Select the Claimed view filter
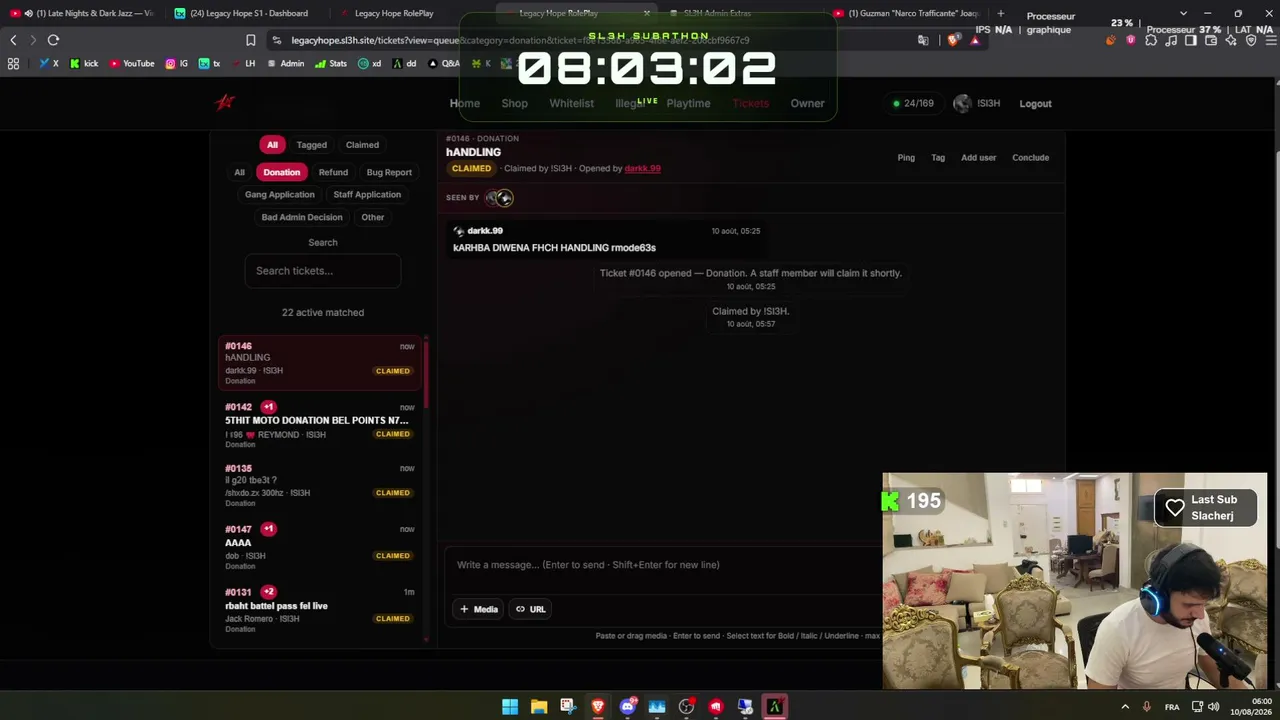This screenshot has height=720, width=1280. pos(362,145)
